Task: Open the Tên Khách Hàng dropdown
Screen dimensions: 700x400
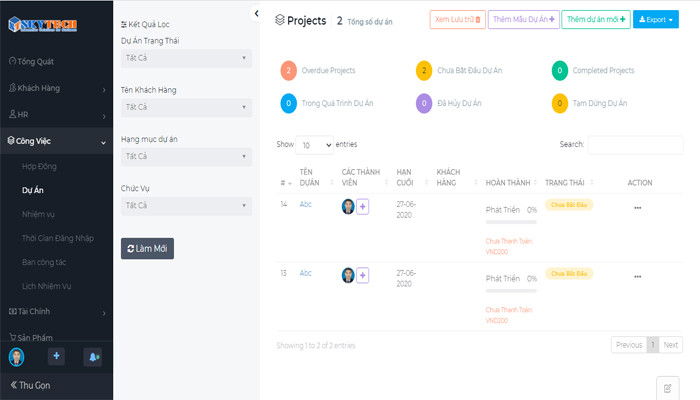Action: [x=186, y=107]
